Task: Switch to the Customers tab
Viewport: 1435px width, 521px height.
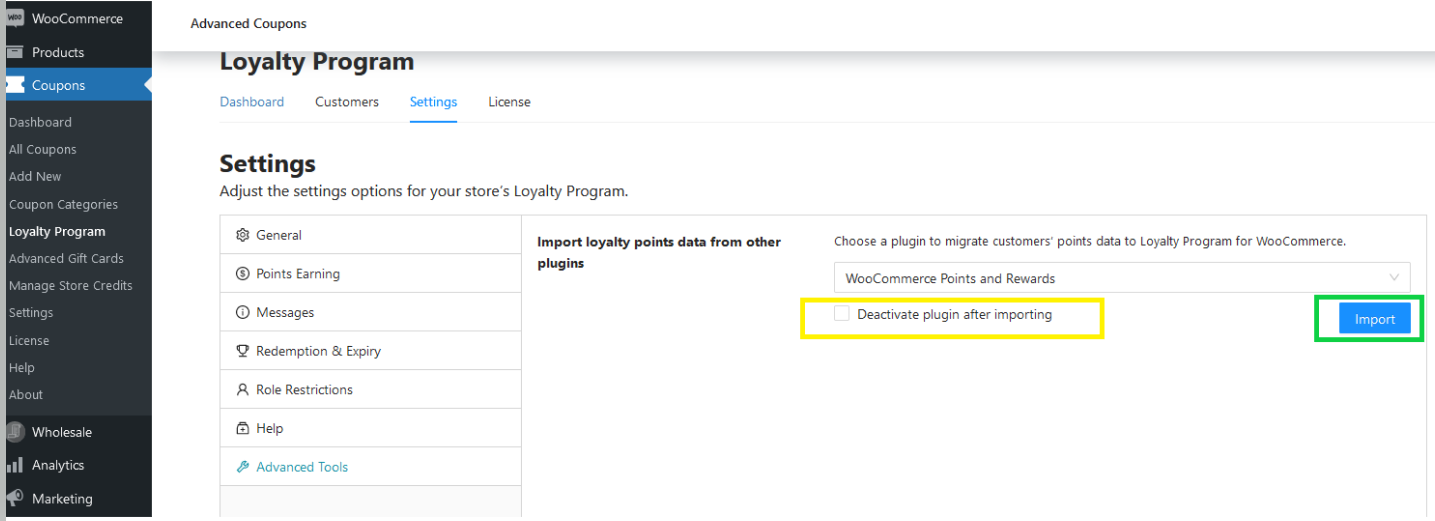Action: [x=346, y=102]
